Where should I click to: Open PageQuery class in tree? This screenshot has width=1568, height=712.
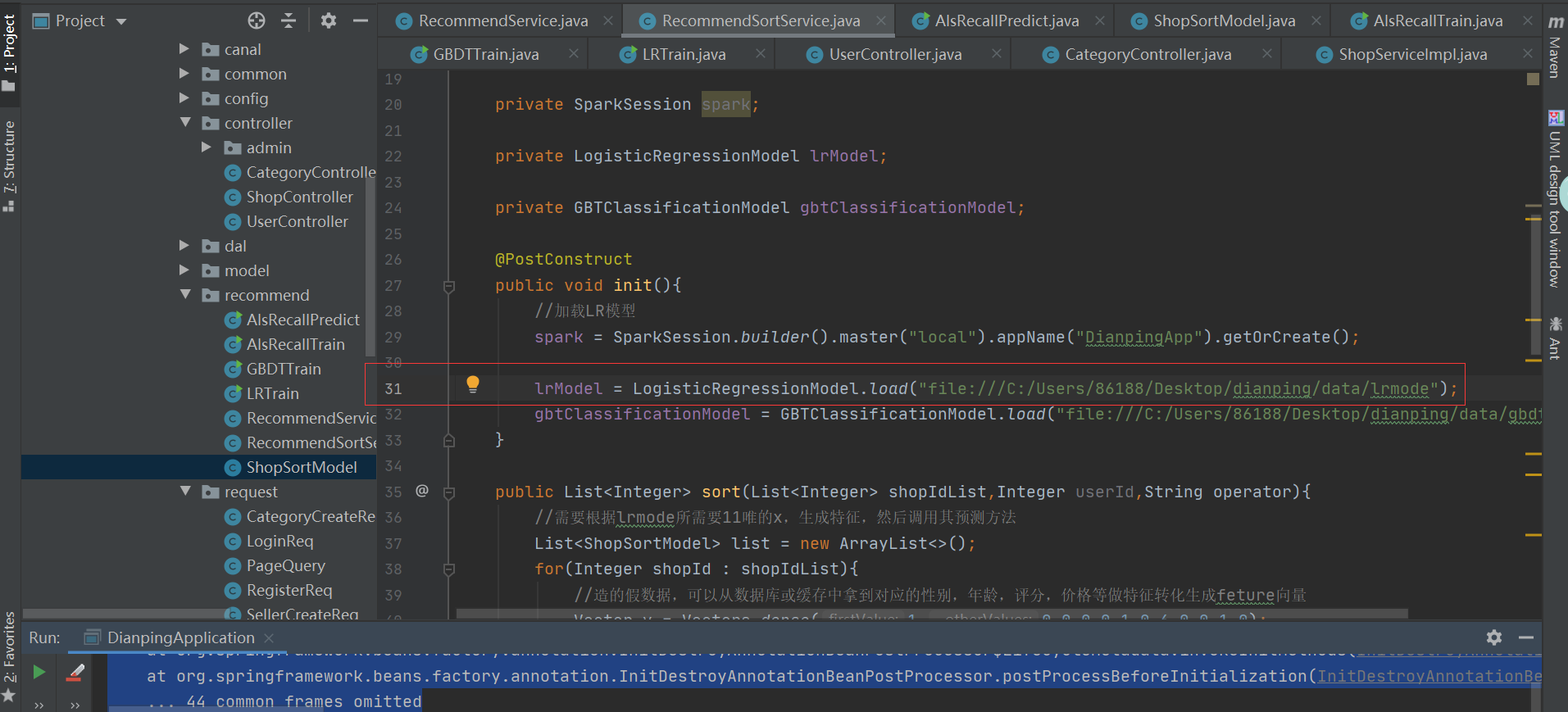pyautogui.click(x=285, y=565)
